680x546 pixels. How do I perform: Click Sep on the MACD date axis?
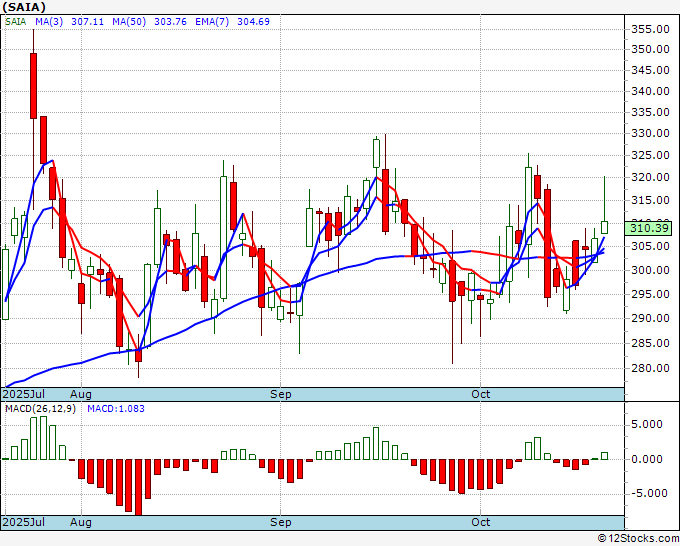(281, 522)
